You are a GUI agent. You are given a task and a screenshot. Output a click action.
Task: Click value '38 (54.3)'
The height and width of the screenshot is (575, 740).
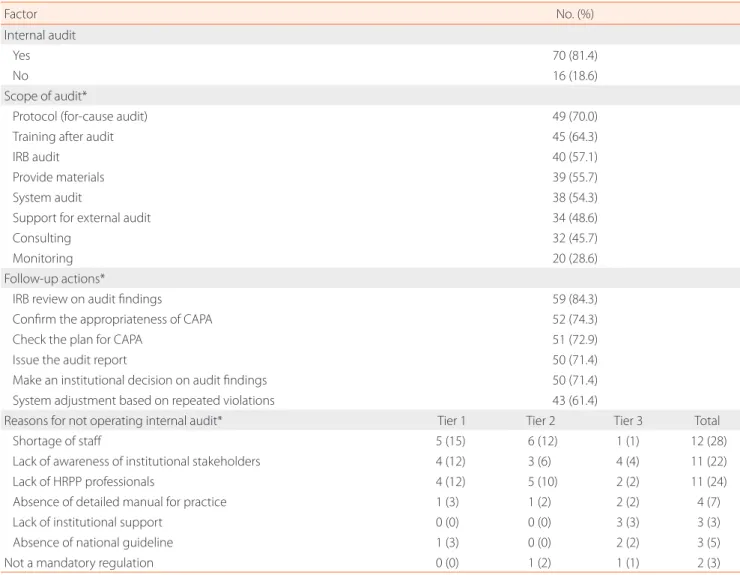[575, 198]
